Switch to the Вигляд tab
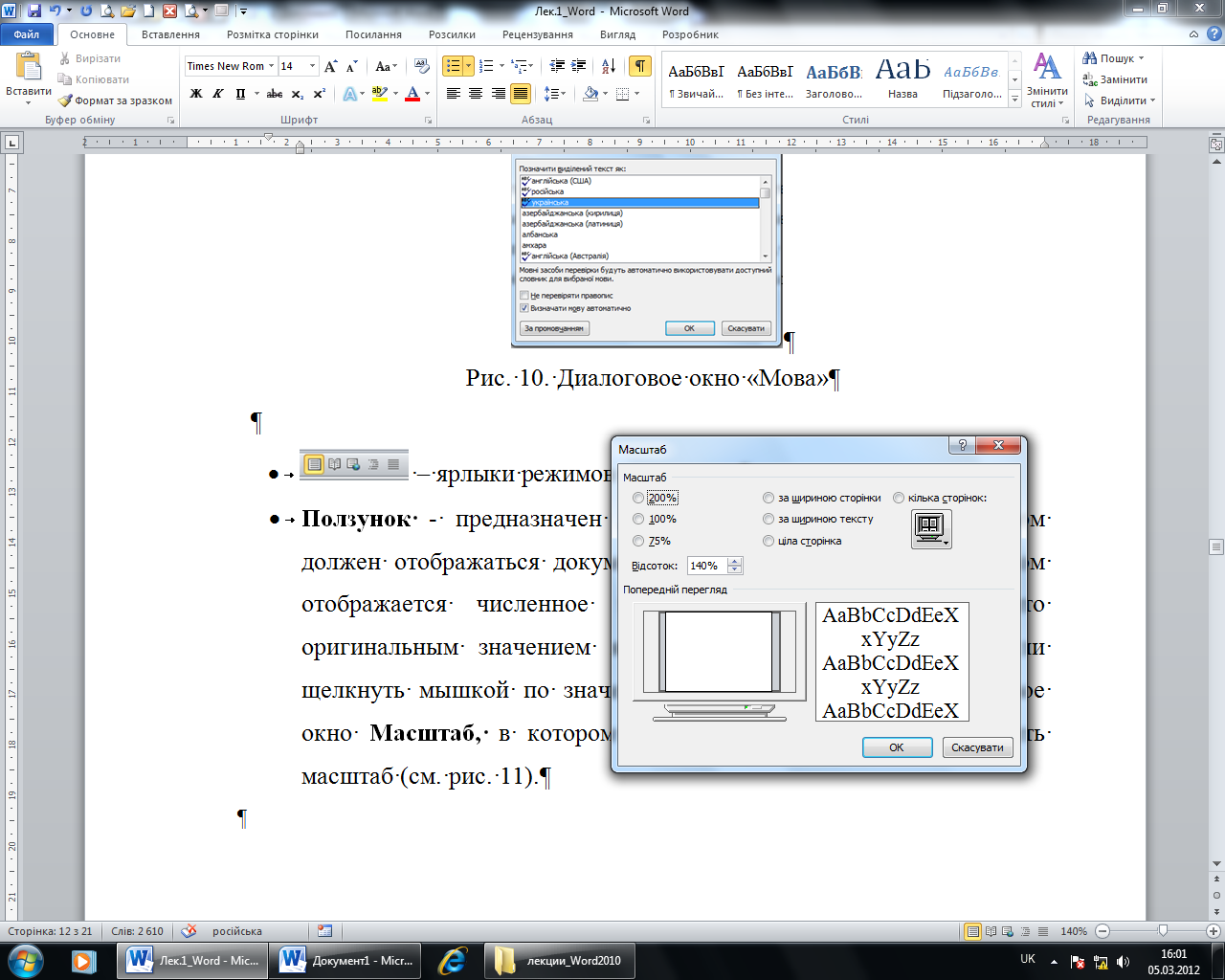Image resolution: width=1225 pixels, height=980 pixels. [x=617, y=34]
